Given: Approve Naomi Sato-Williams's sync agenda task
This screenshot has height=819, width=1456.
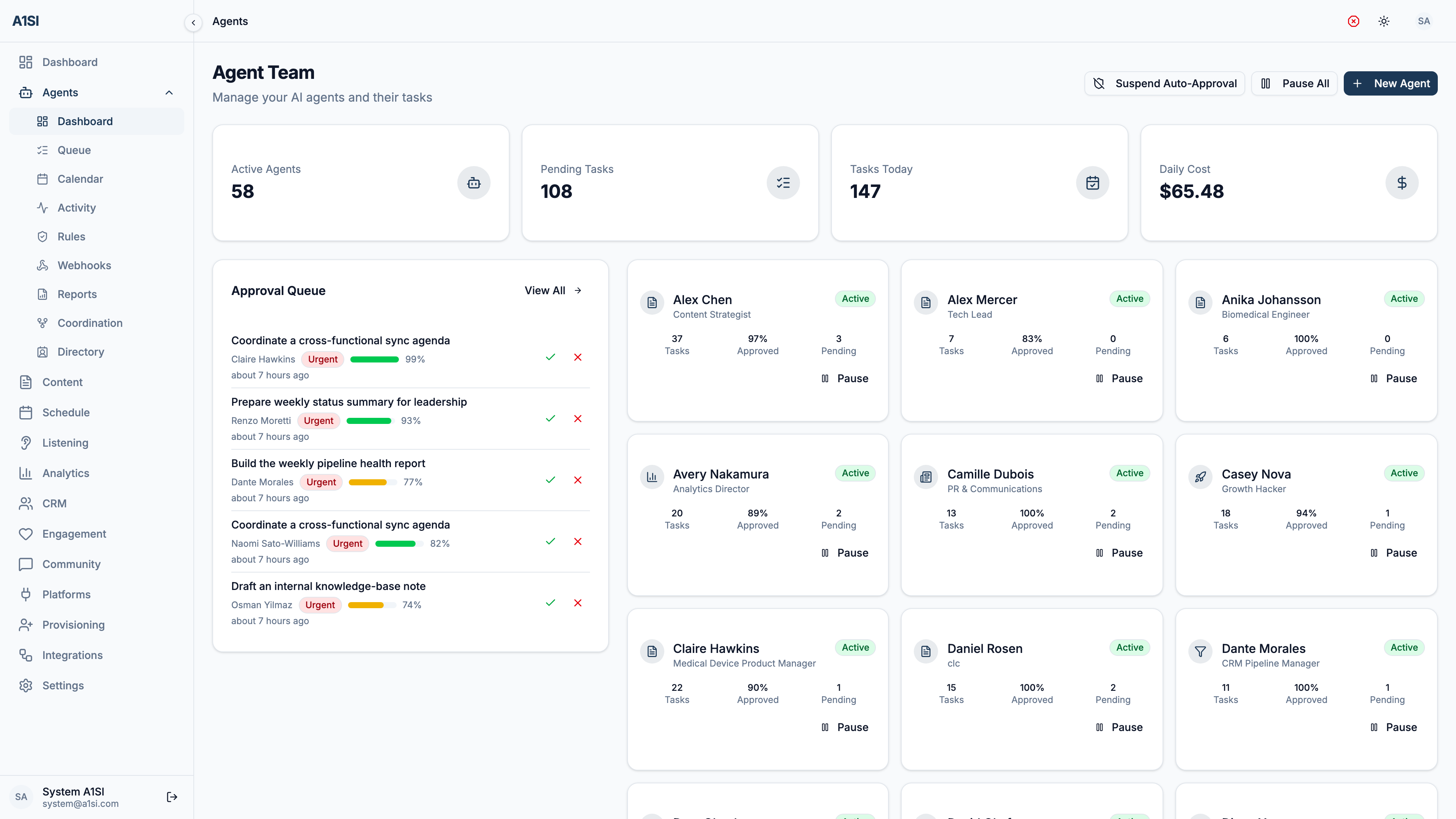Looking at the screenshot, I should pyautogui.click(x=551, y=541).
